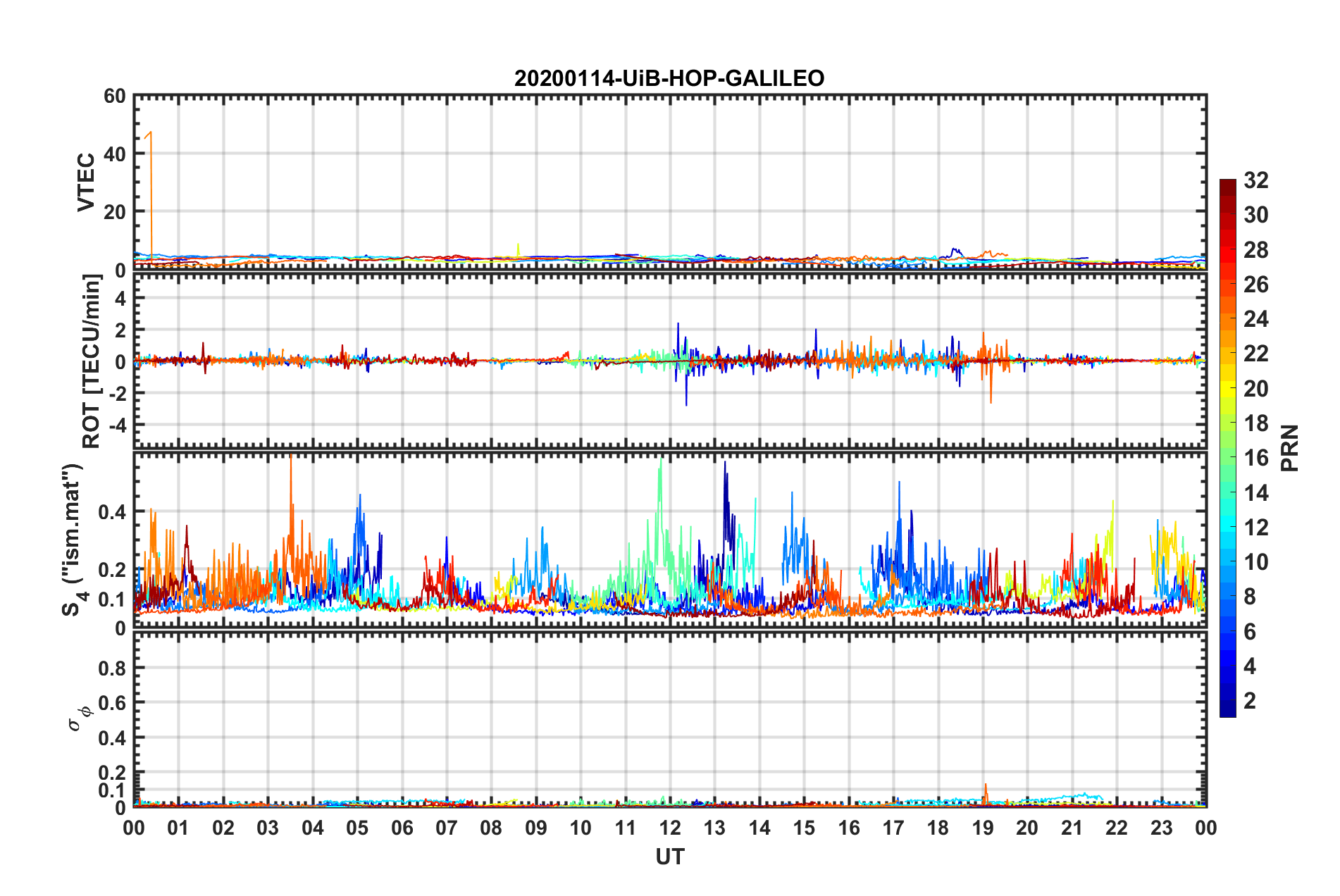Click the 18 label on the PRN colorbar
This screenshot has height=896, width=1340.
(1255, 423)
